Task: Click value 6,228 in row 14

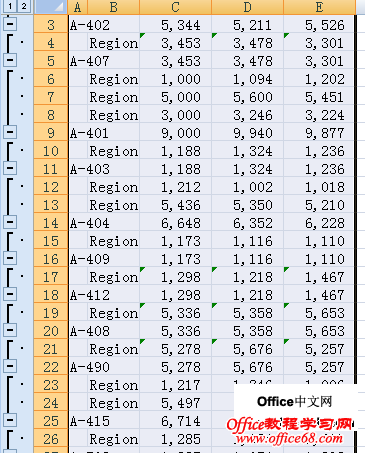Action: [x=319, y=223]
